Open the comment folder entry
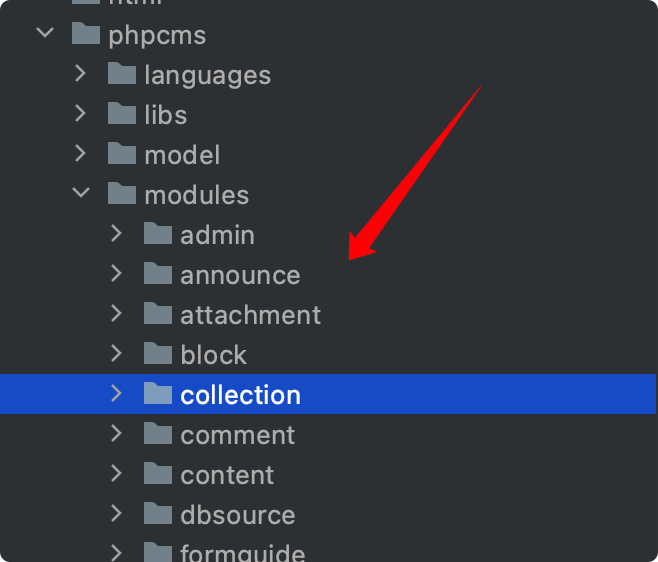Image resolution: width=658 pixels, height=562 pixels. (x=238, y=435)
